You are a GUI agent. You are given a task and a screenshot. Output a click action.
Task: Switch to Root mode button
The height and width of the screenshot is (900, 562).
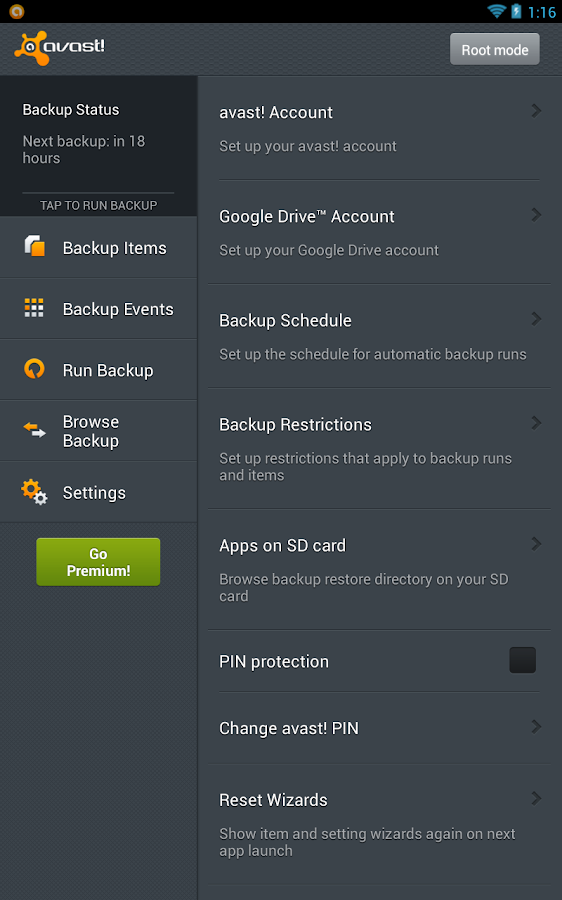coord(495,49)
